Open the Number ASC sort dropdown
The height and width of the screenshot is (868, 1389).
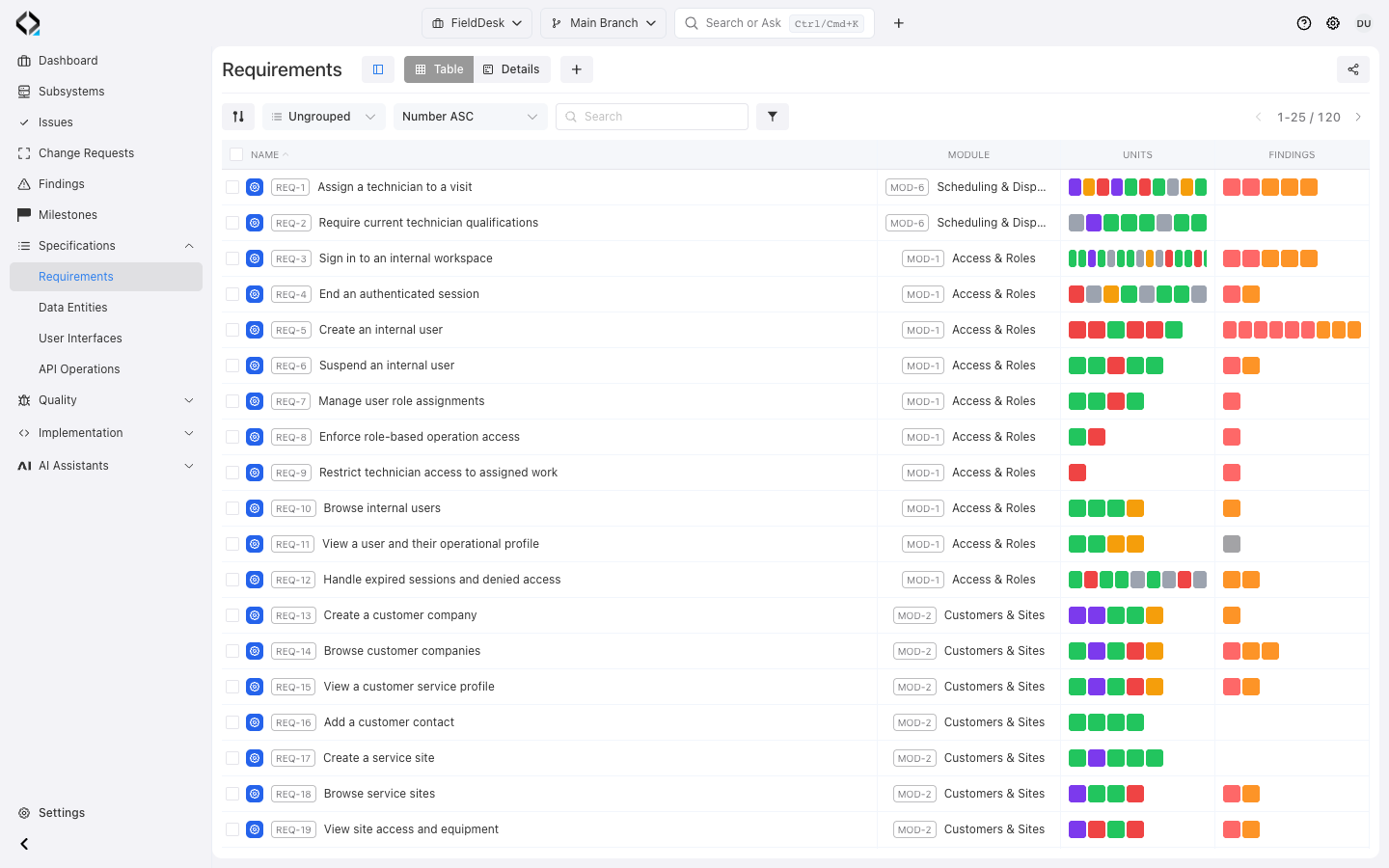click(x=471, y=117)
